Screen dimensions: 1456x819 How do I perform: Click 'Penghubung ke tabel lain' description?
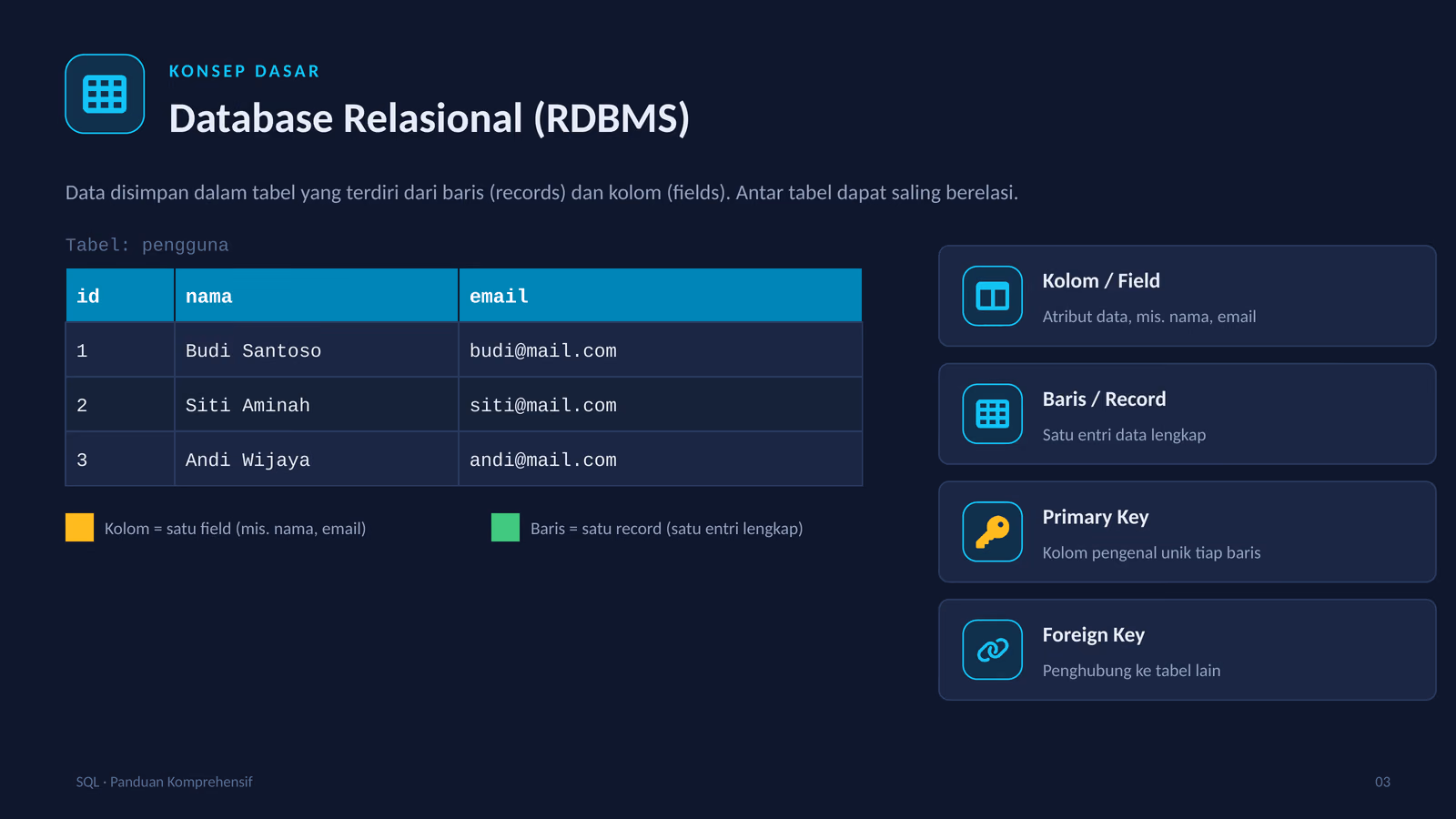1131,671
